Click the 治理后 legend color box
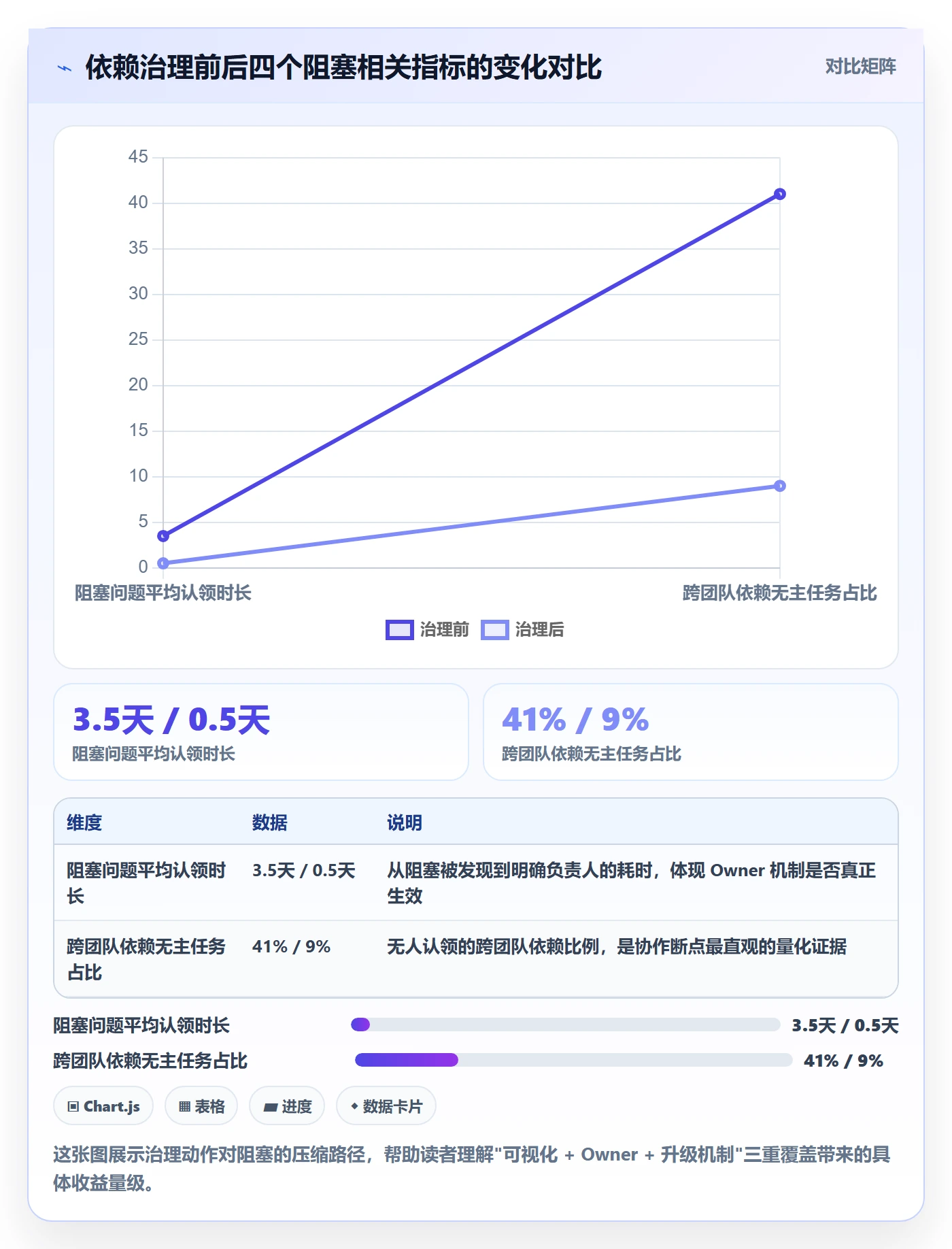The image size is (952, 1249). (x=494, y=630)
